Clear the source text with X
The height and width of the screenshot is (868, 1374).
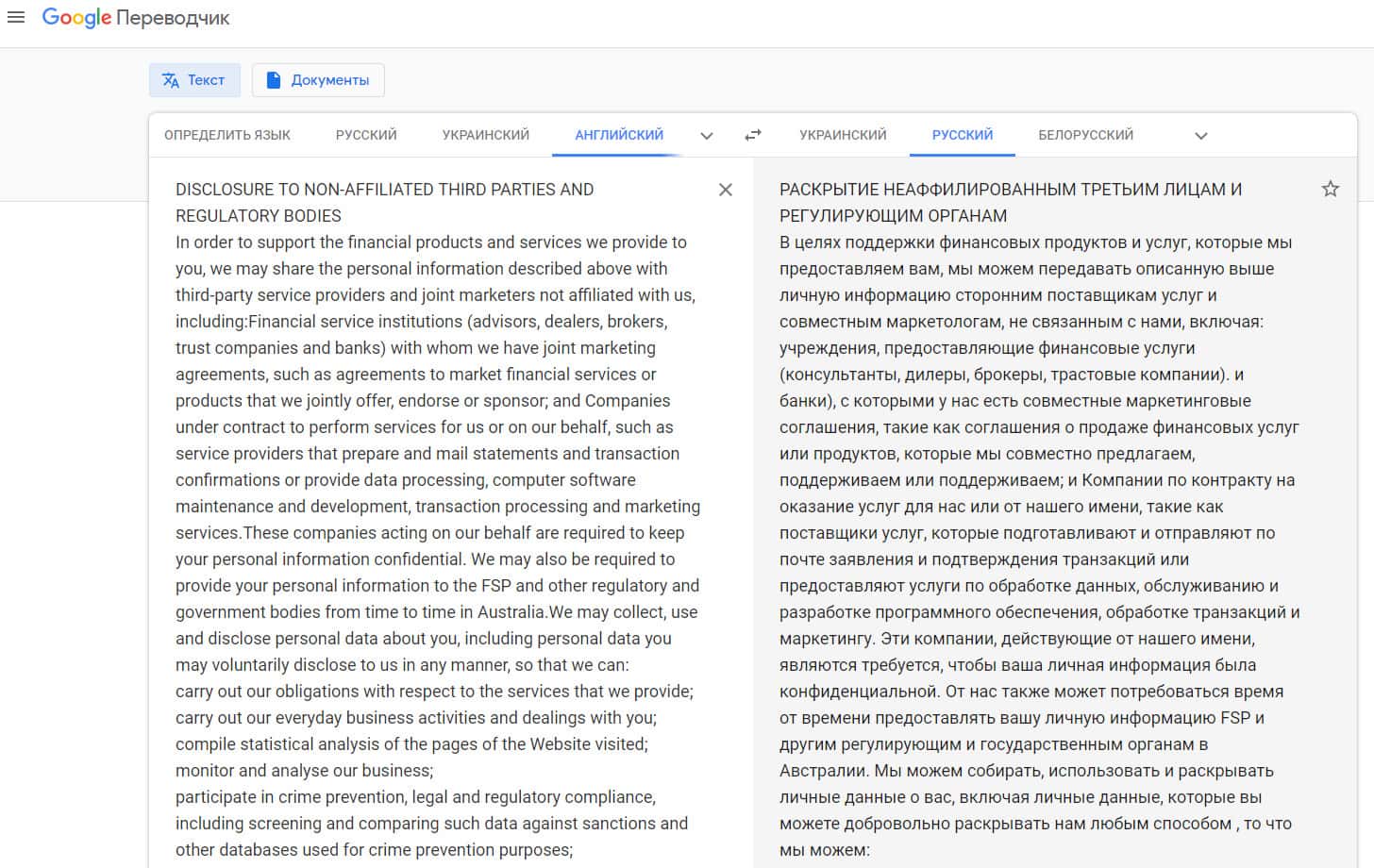725,190
